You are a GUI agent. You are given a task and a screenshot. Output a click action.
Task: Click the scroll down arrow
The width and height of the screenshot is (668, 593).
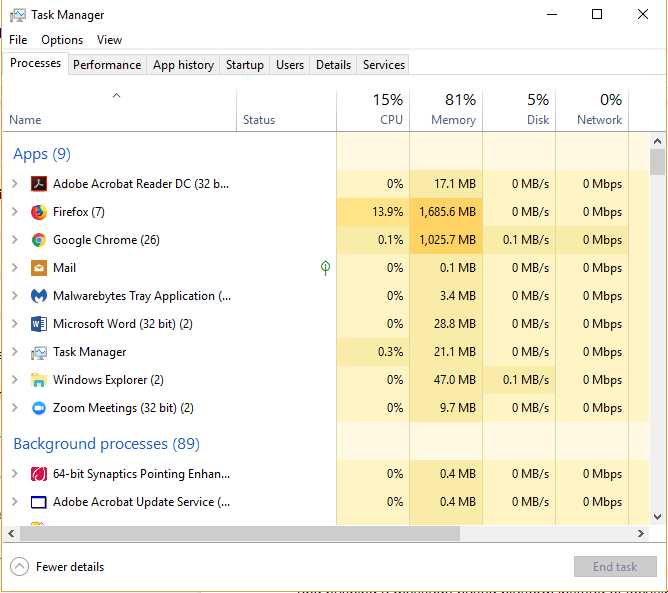(657, 517)
